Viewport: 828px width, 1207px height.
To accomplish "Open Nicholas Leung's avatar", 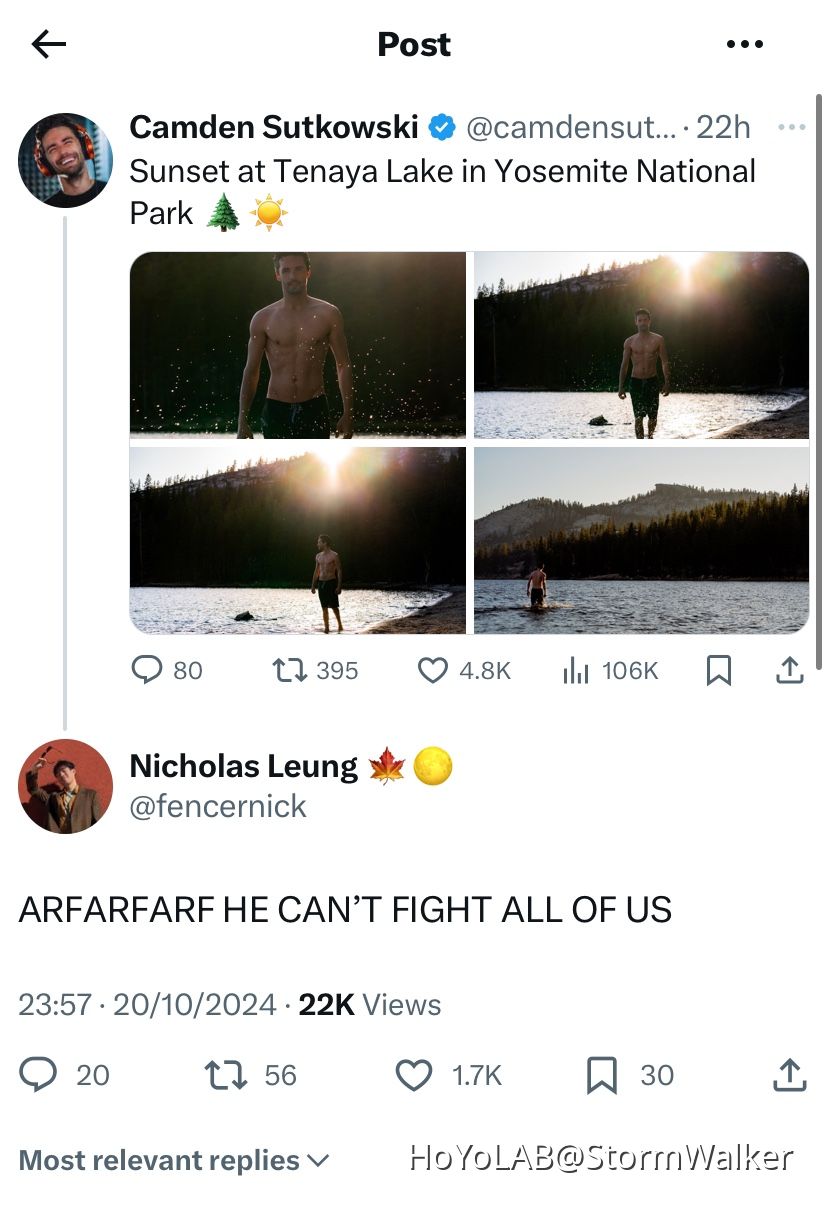I will (65, 787).
